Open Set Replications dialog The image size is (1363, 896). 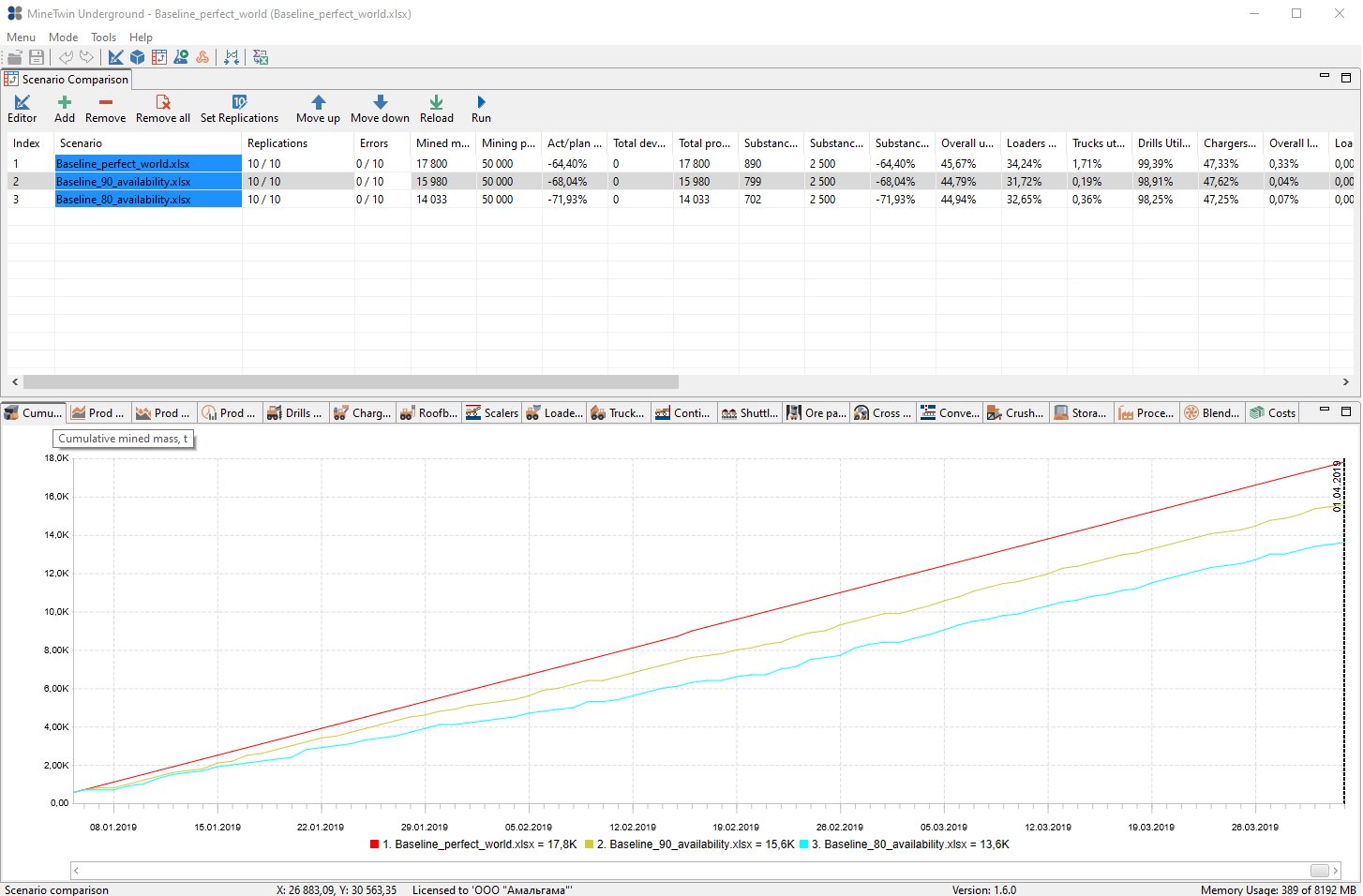click(x=239, y=109)
